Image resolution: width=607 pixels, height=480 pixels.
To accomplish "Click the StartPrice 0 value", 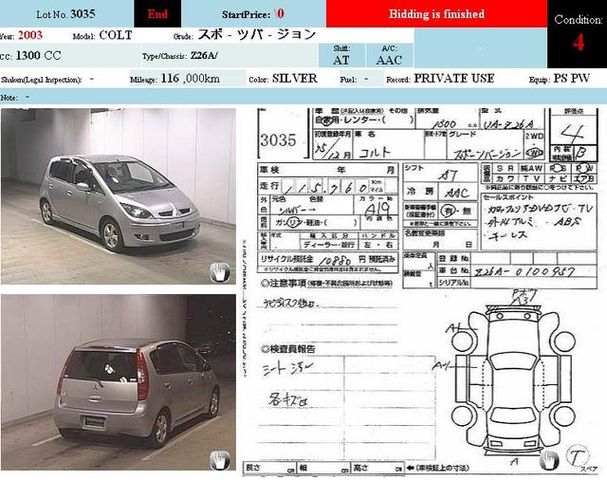I will (x=279, y=14).
